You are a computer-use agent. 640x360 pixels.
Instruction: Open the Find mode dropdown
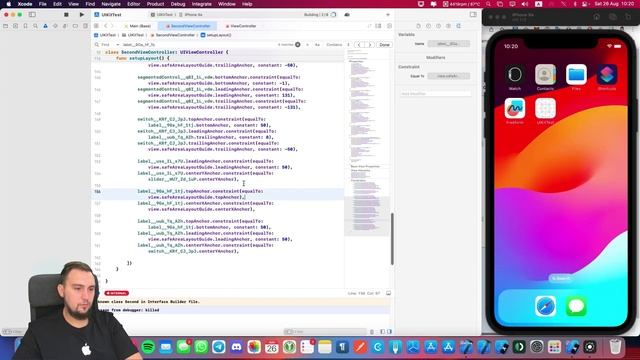pos(107,44)
